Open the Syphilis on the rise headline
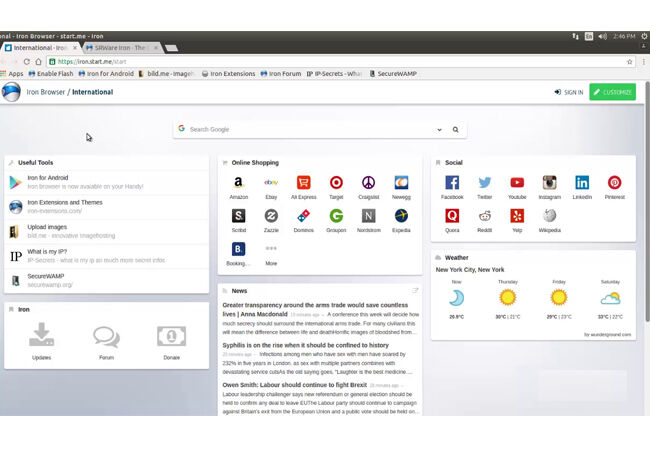 click(306, 345)
